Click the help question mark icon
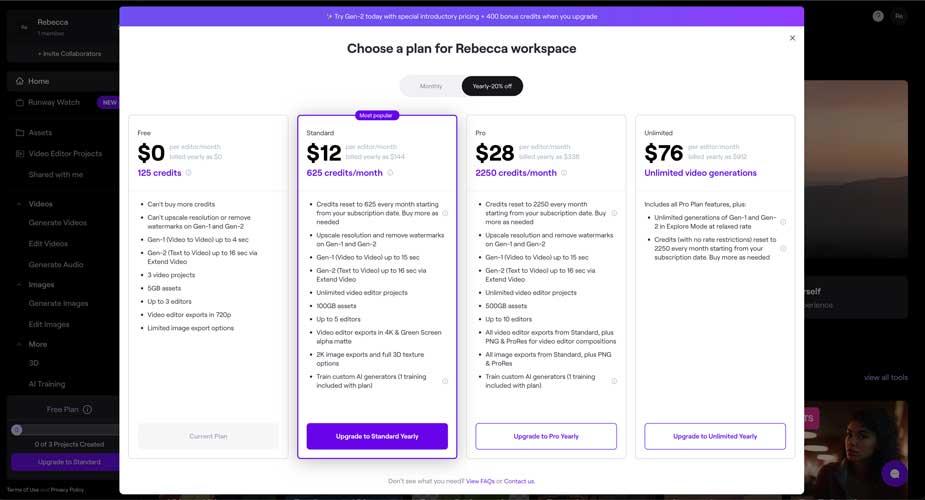 878,17
